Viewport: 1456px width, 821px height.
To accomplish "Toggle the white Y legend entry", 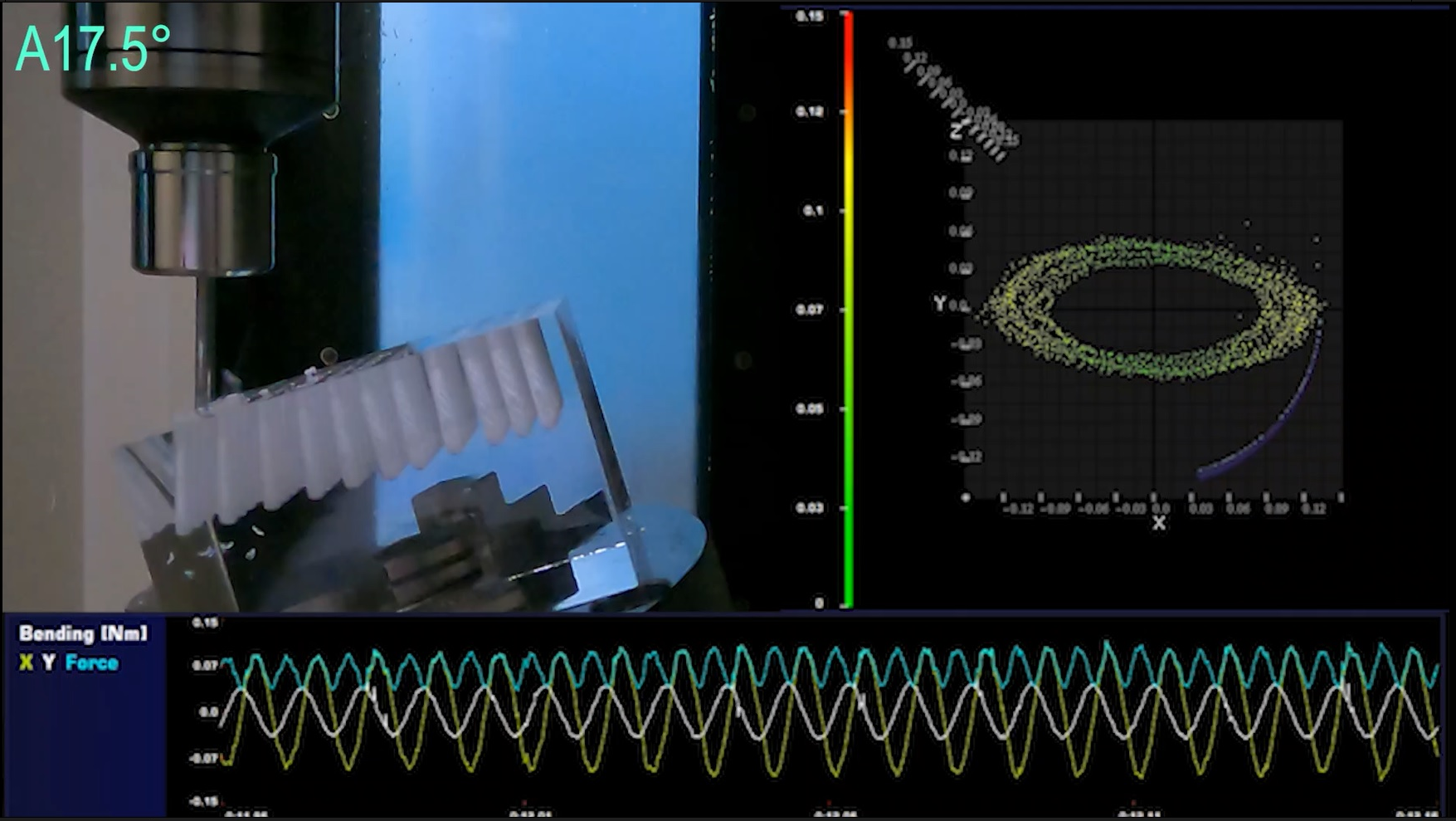I will click(x=49, y=662).
